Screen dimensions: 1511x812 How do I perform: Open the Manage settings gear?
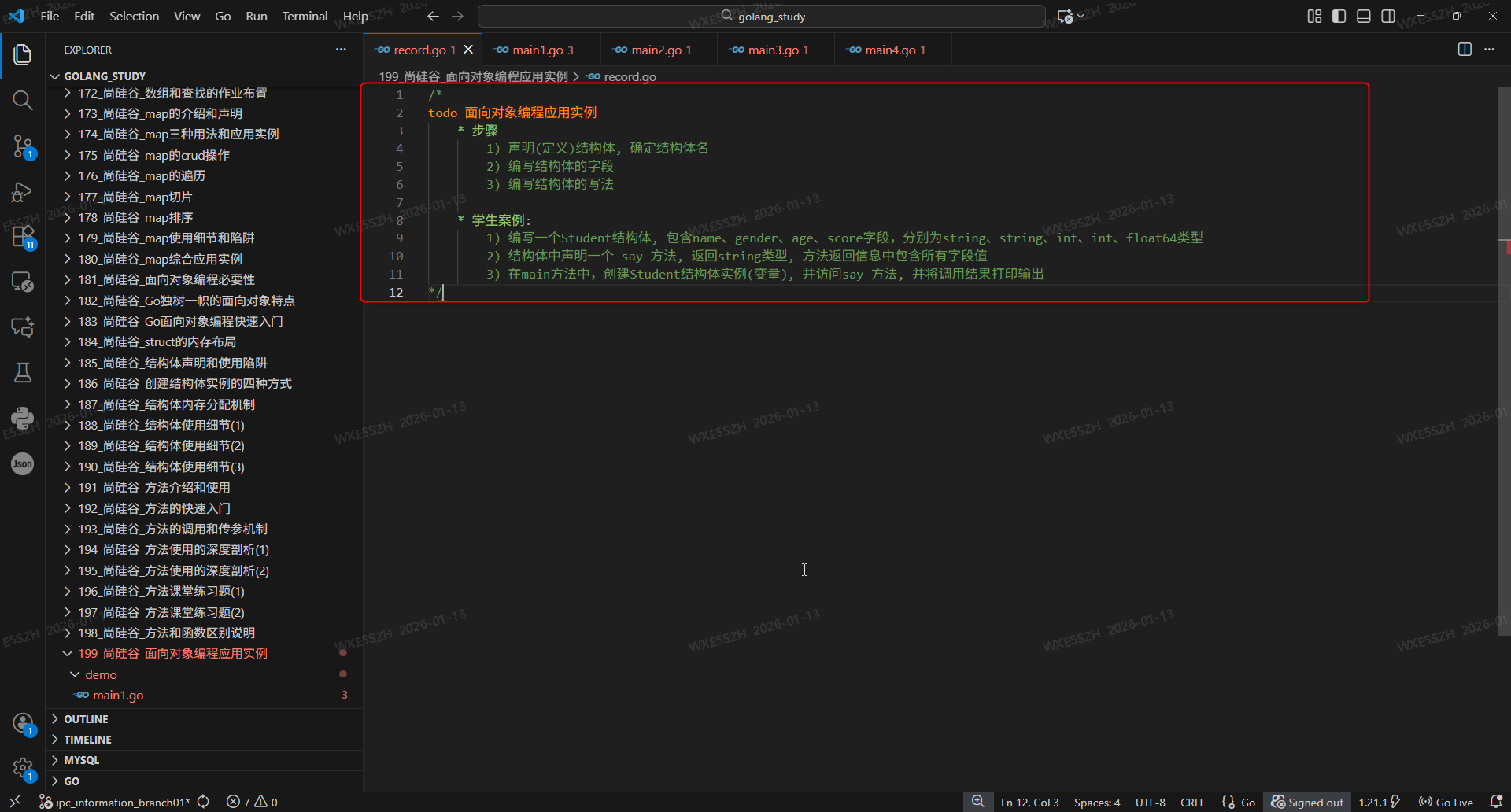[23, 769]
